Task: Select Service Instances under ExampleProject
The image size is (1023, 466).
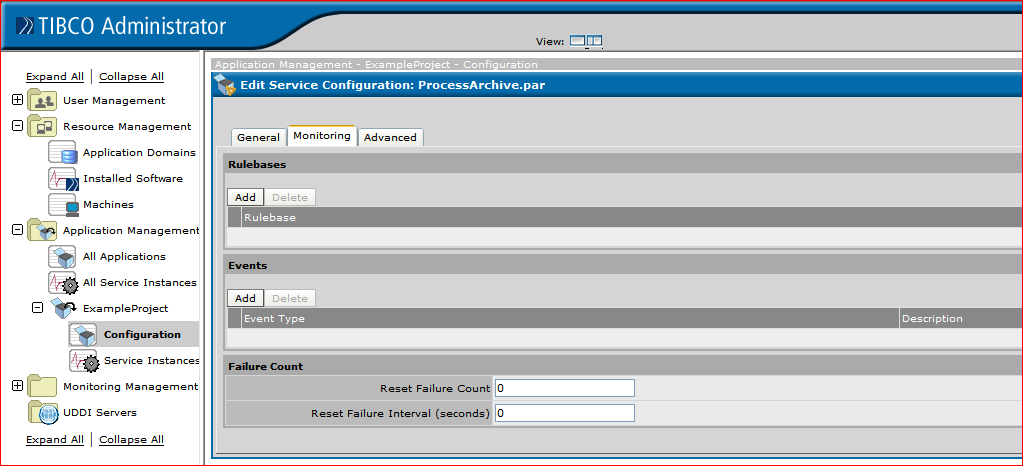Action: tap(152, 360)
